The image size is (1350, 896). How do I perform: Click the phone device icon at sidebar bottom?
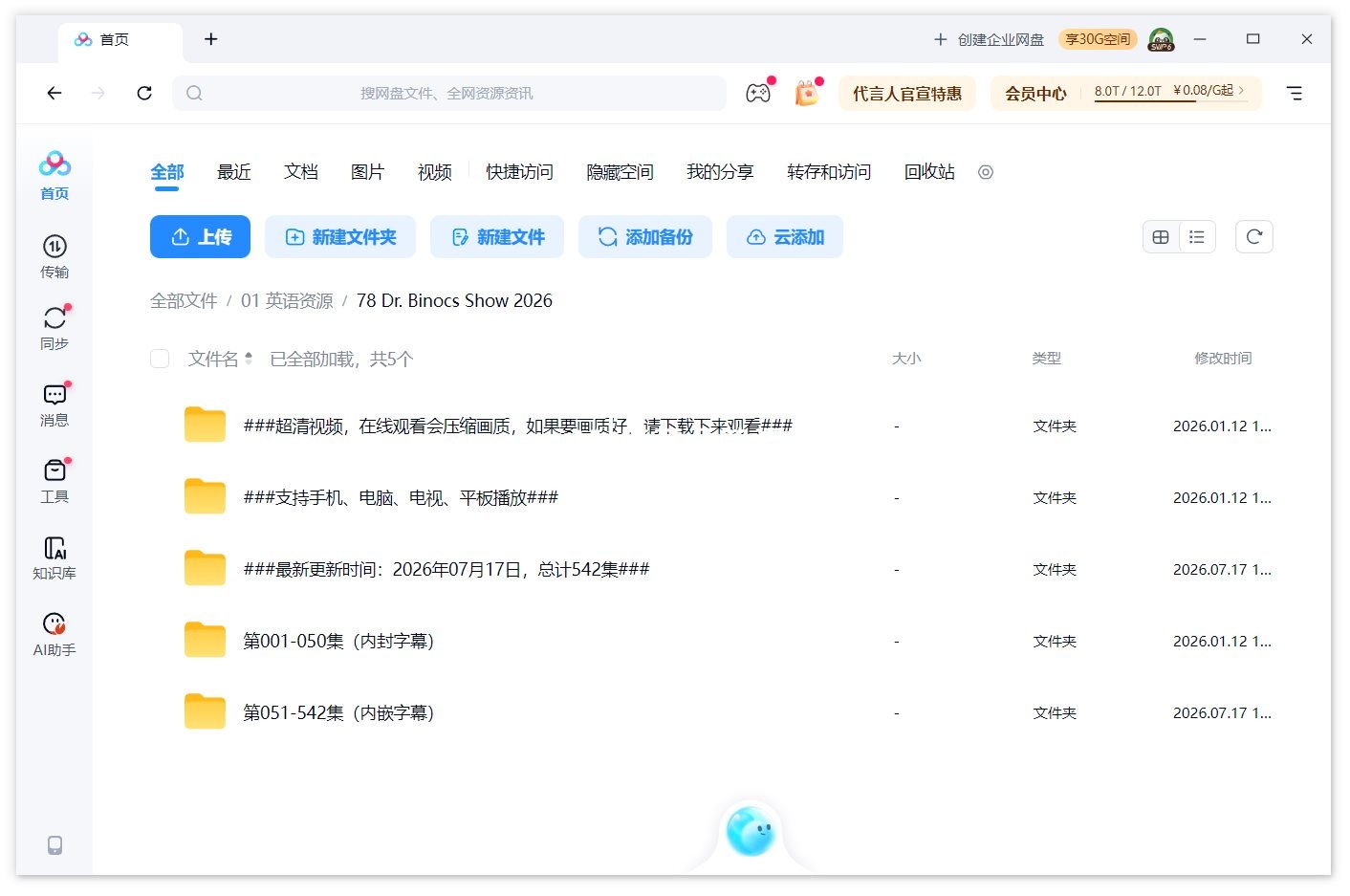pyautogui.click(x=54, y=845)
